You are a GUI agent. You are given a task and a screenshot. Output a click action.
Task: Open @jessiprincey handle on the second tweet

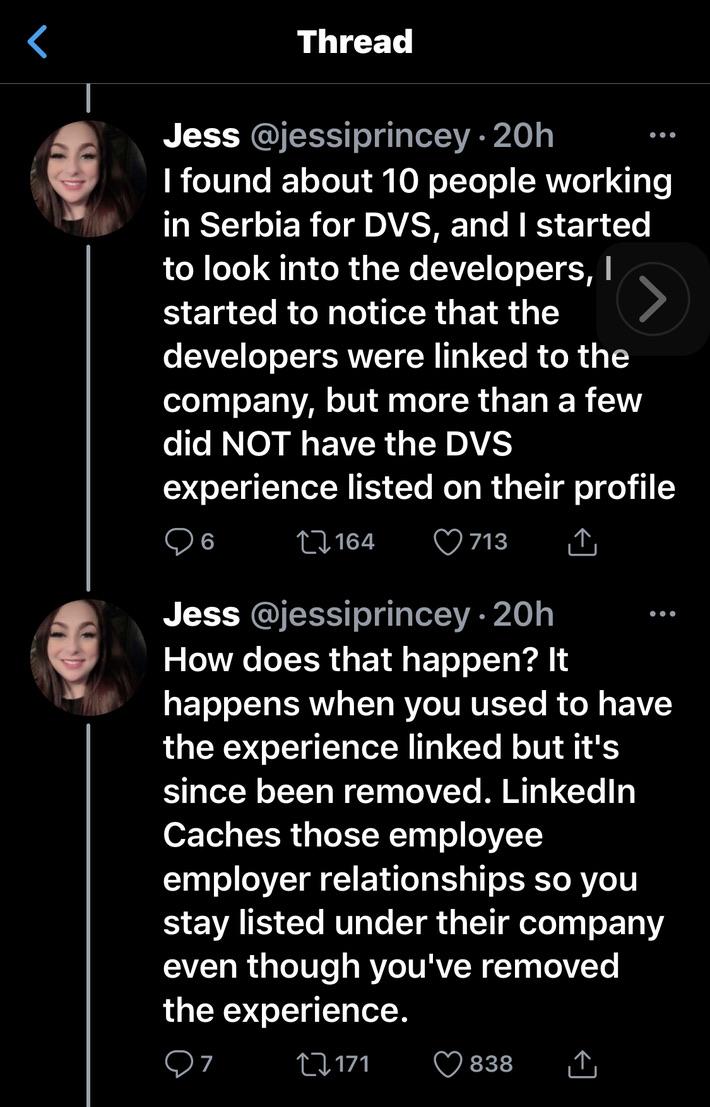point(358,614)
